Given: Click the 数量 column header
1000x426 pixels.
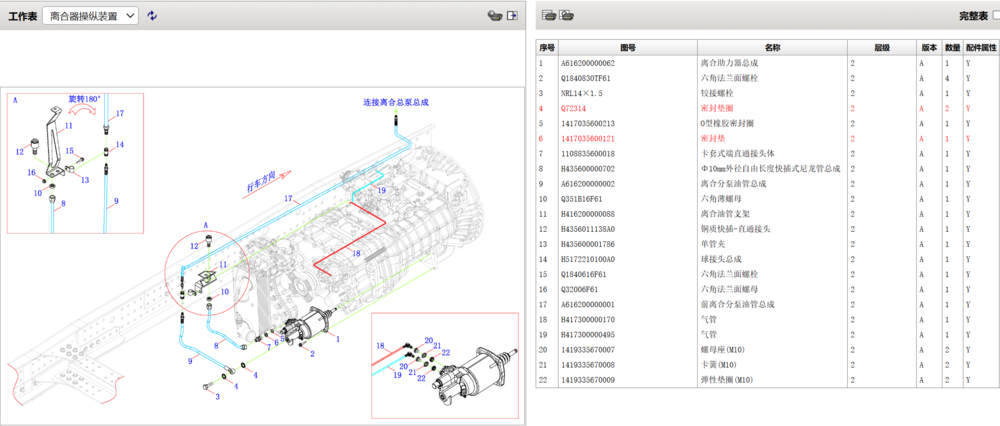Looking at the screenshot, I should click(953, 47).
